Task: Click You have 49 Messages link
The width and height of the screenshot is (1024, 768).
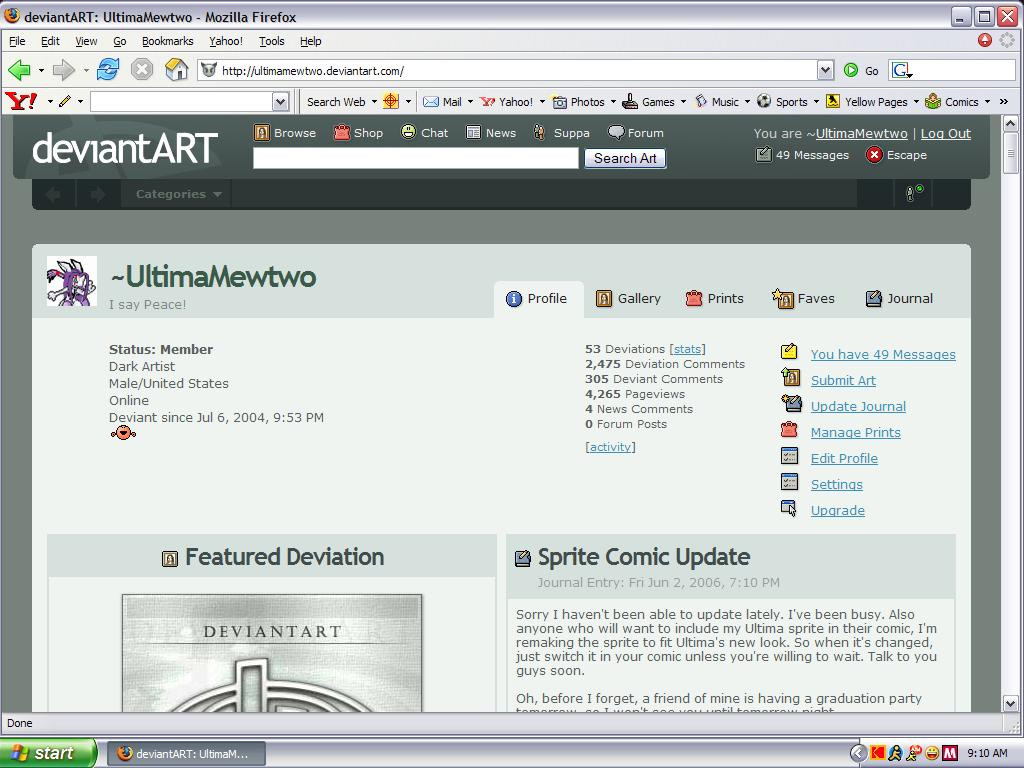Action: click(883, 355)
